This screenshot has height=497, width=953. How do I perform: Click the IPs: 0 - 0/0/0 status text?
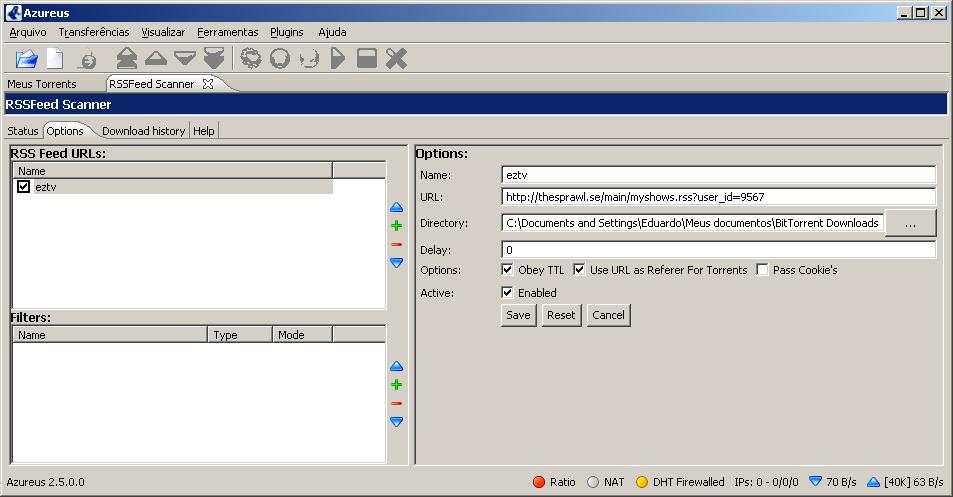click(x=766, y=482)
